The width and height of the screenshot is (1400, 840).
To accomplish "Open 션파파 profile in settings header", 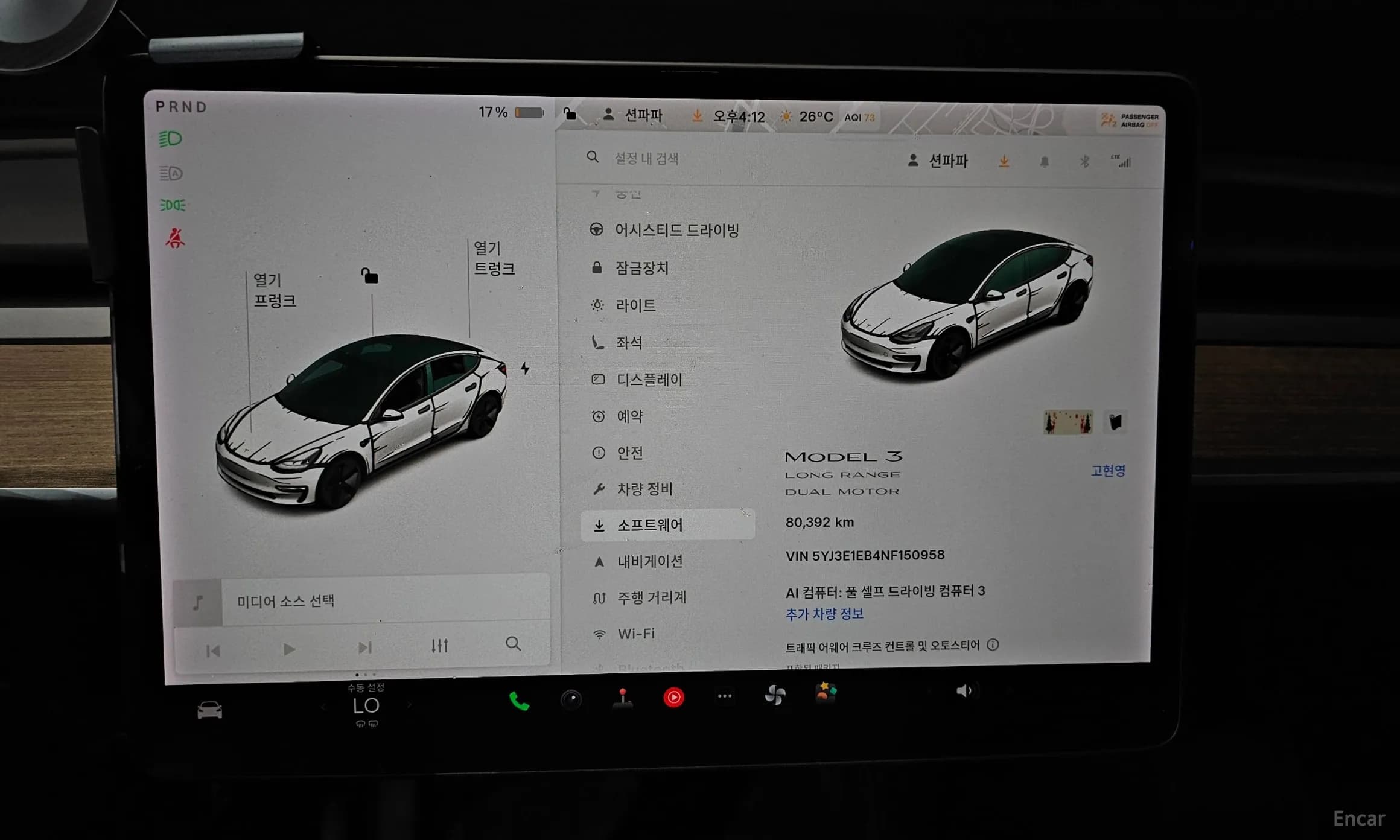I will point(938,161).
